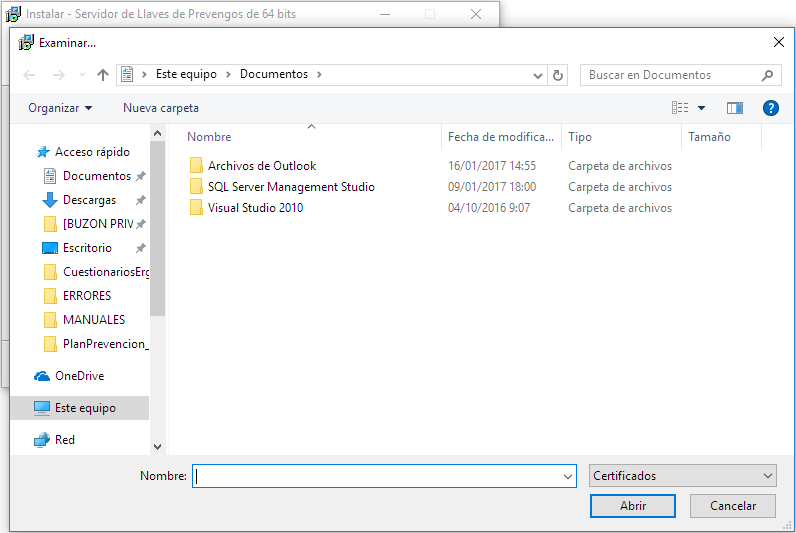Open the Red network location
The height and width of the screenshot is (533, 796).
pos(65,440)
